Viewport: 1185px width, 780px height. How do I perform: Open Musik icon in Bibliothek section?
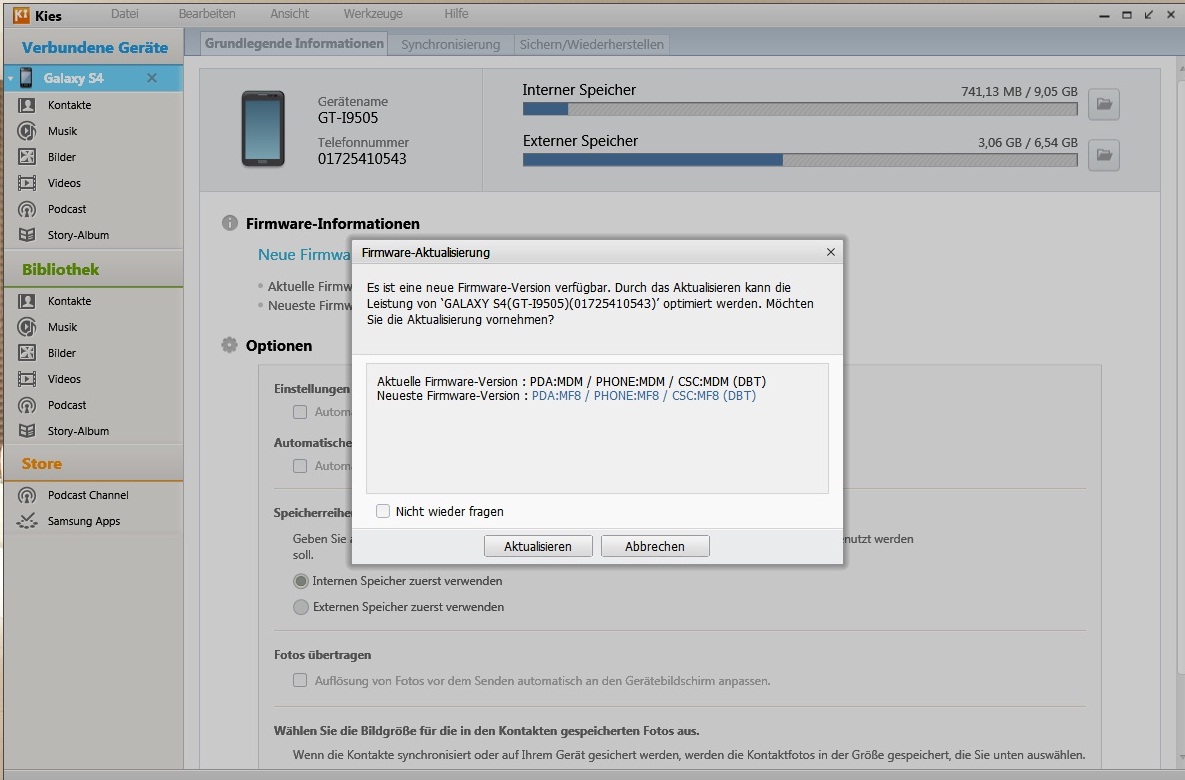[x=26, y=327]
